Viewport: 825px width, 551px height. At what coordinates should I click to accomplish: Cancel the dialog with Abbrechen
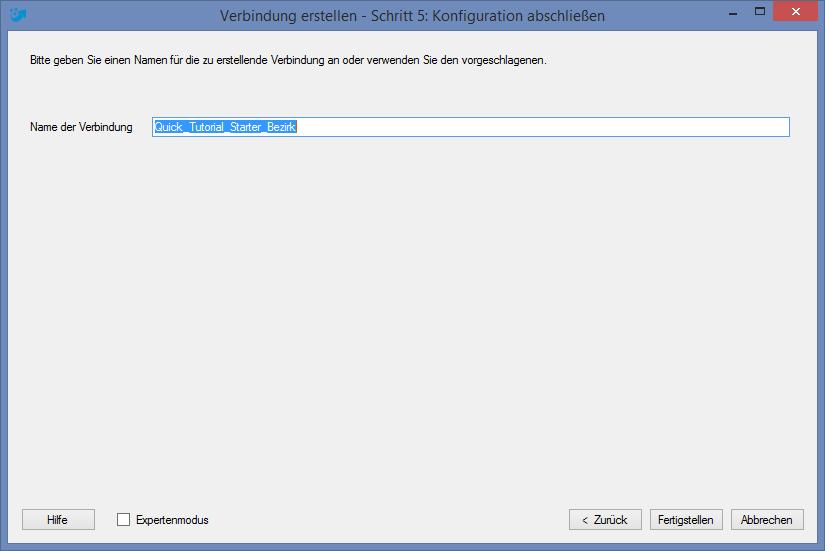pyautogui.click(x=767, y=520)
